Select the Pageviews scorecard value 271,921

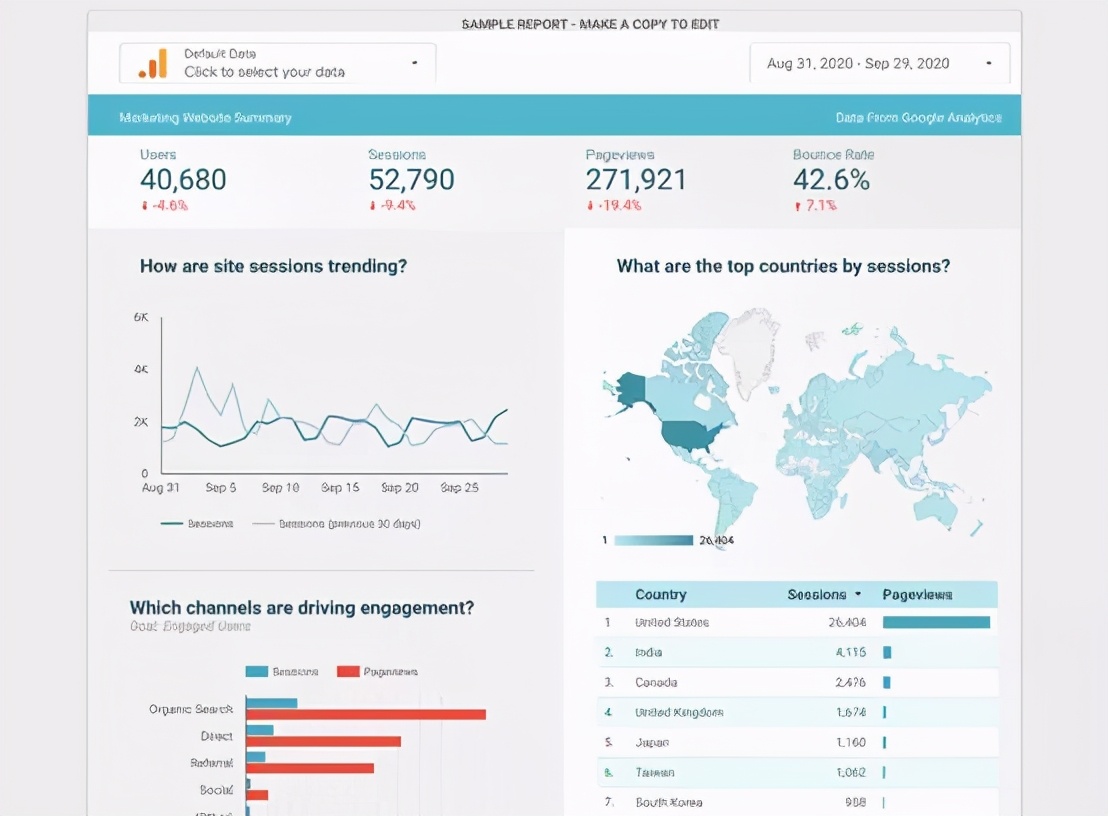coord(636,180)
